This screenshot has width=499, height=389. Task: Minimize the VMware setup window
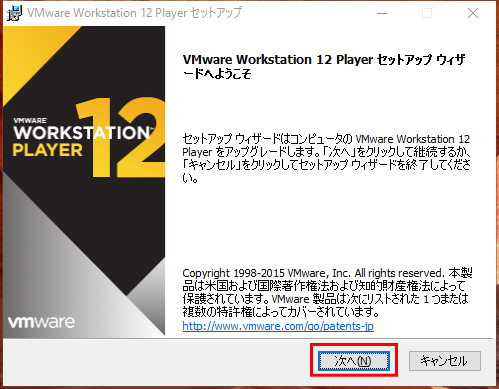point(382,13)
